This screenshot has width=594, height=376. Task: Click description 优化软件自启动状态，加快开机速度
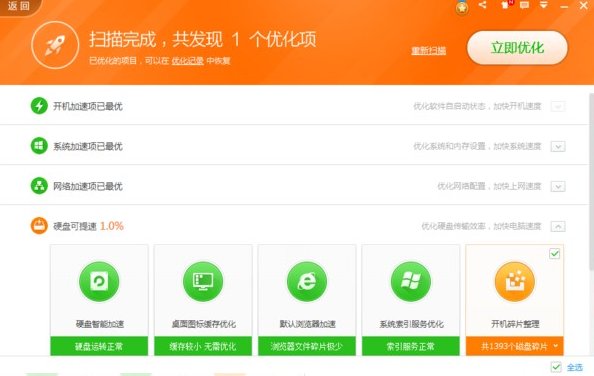point(477,106)
